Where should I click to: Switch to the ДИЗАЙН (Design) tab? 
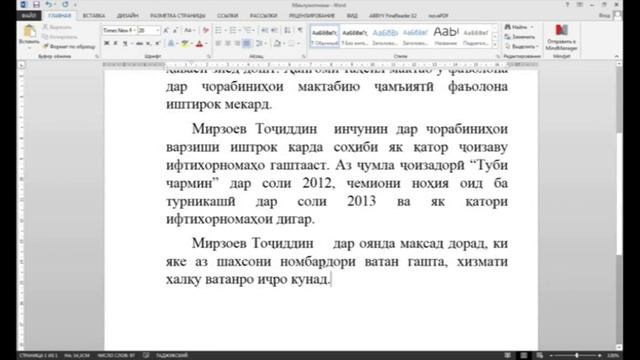pyautogui.click(x=128, y=16)
